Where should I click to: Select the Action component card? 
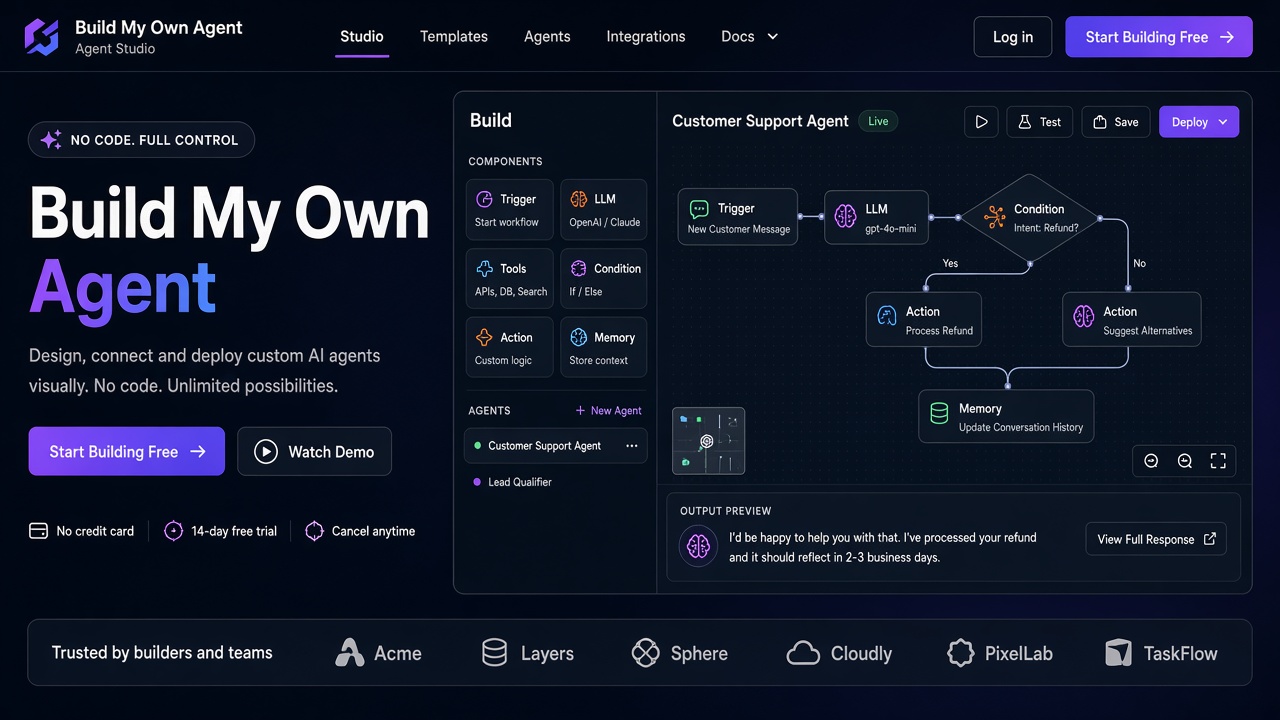pos(509,348)
